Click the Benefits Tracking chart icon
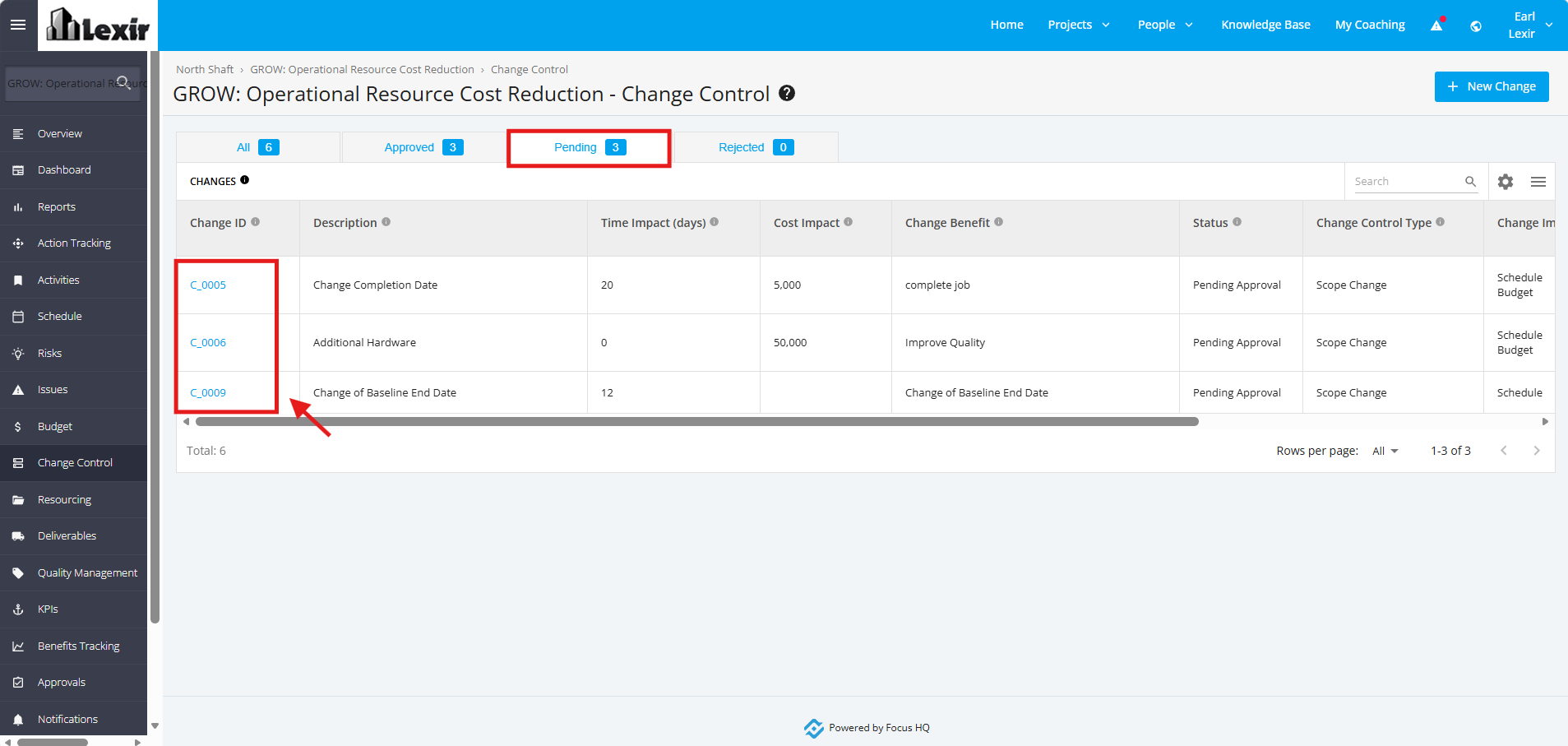The height and width of the screenshot is (746, 1568). click(18, 646)
